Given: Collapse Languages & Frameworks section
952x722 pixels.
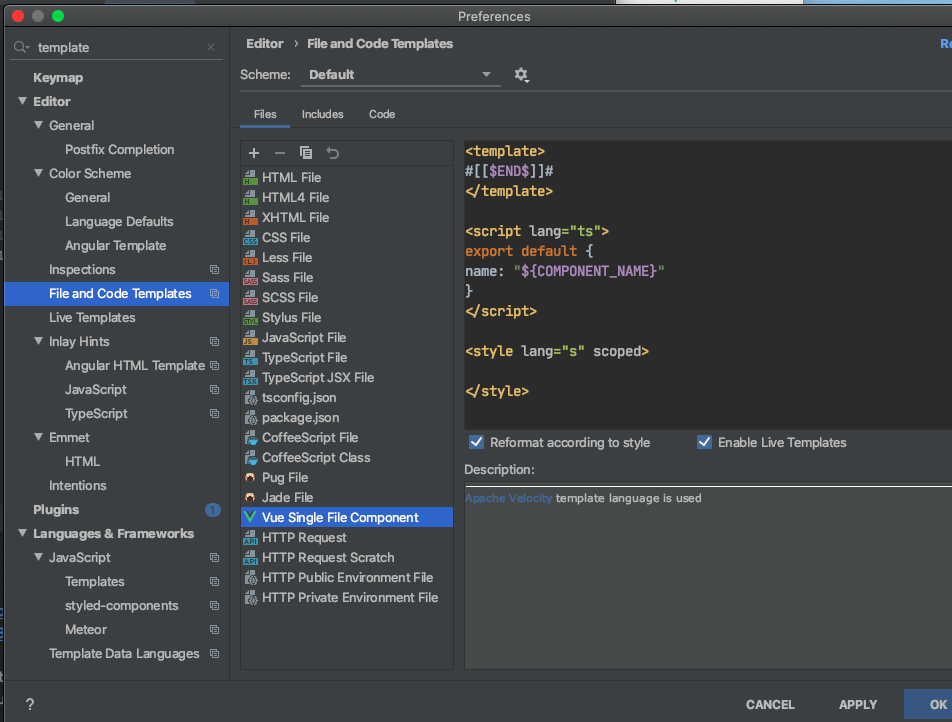Looking at the screenshot, I should pyautogui.click(x=22, y=533).
